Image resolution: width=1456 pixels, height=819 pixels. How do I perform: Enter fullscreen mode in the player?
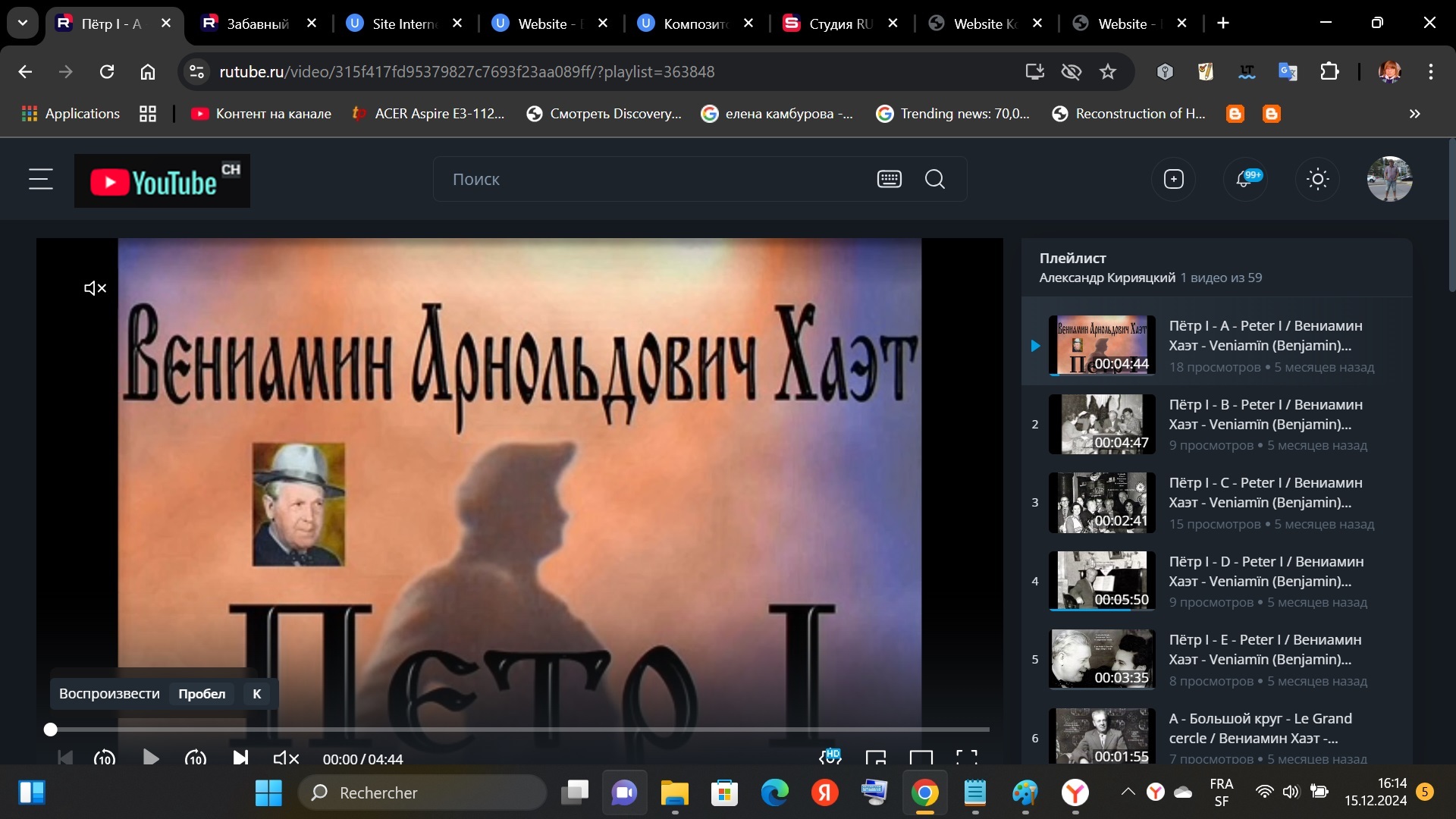(966, 758)
